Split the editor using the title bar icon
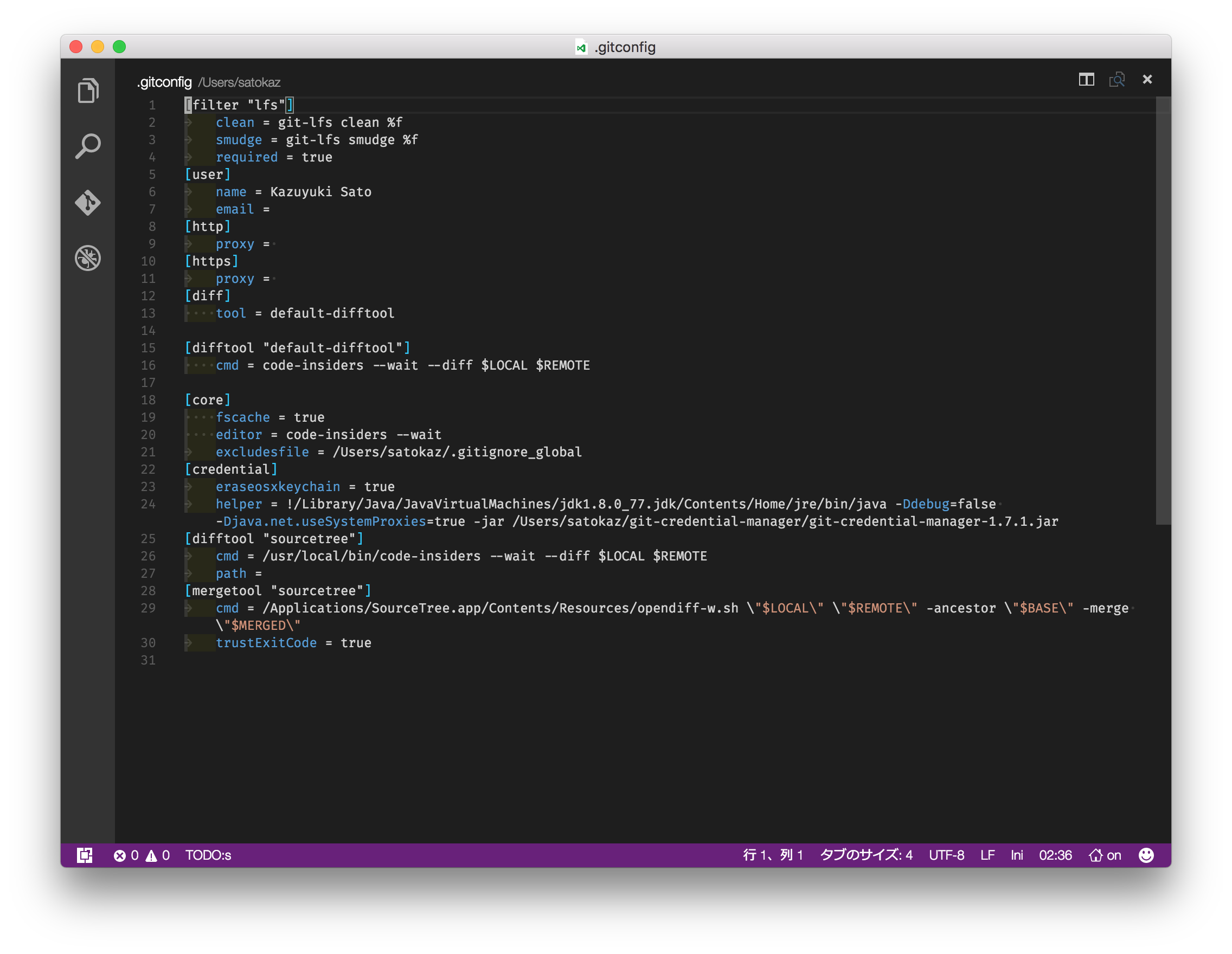Image resolution: width=1232 pixels, height=954 pixels. tap(1086, 80)
